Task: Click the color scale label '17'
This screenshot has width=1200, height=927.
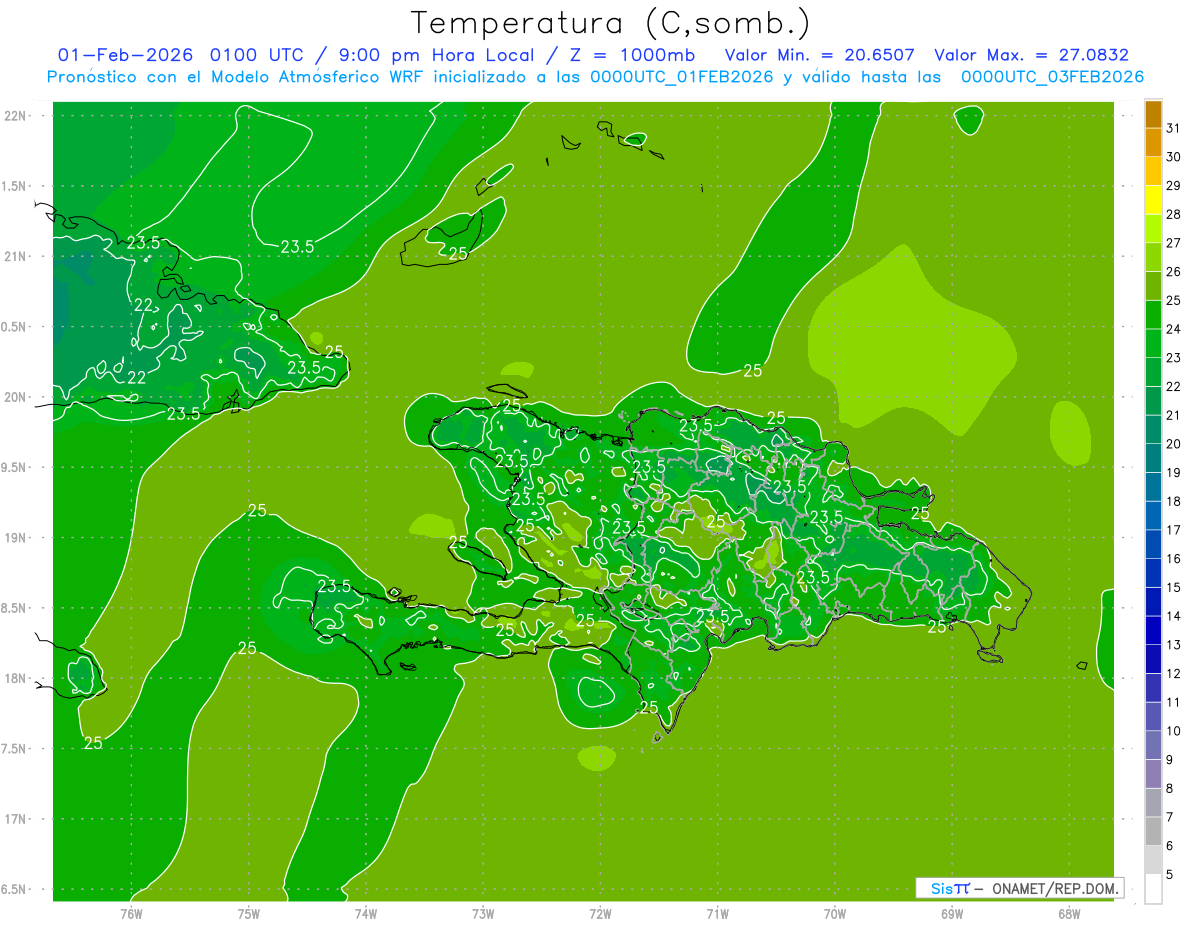Action: click(x=1174, y=530)
